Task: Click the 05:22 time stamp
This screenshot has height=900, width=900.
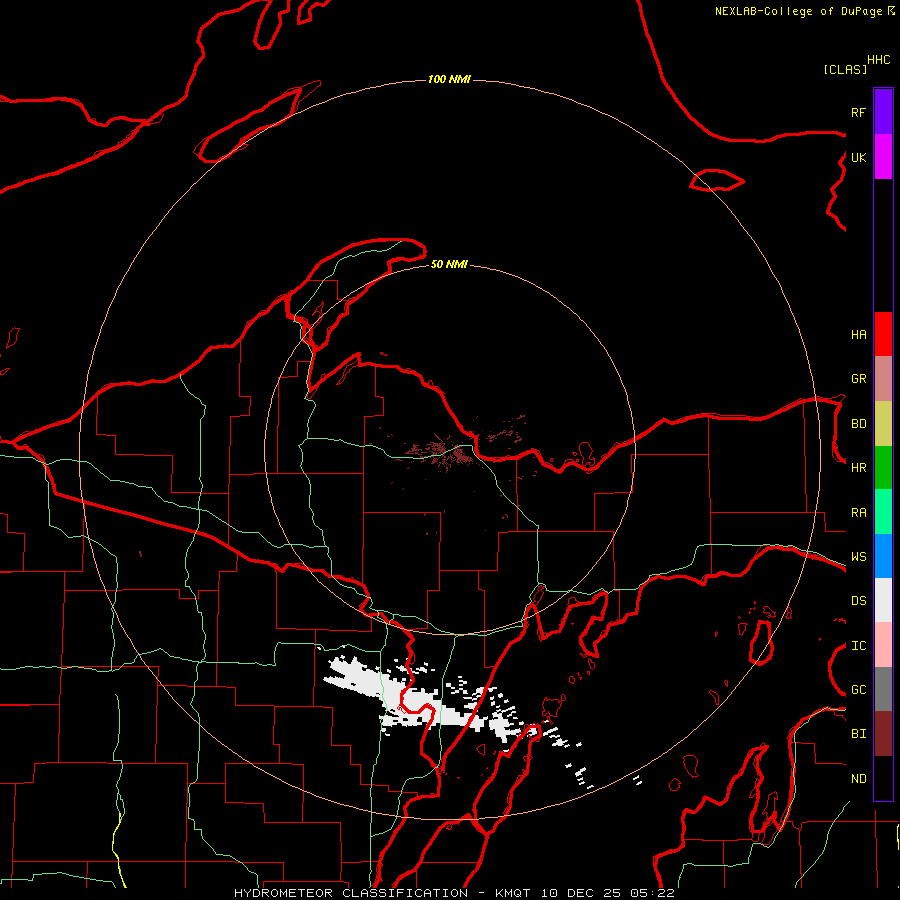Action: pos(651,893)
